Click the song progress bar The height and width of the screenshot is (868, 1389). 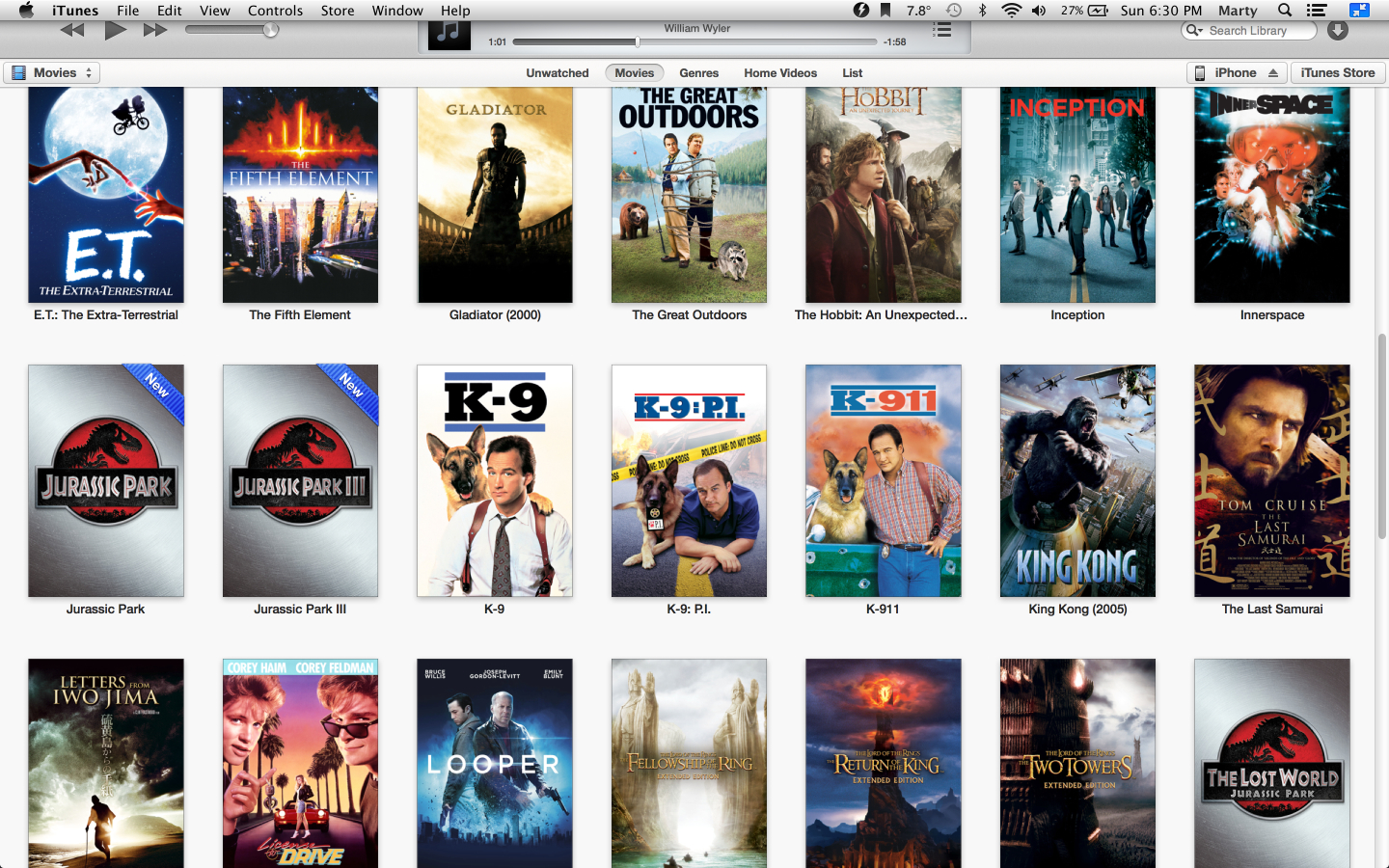[x=694, y=41]
